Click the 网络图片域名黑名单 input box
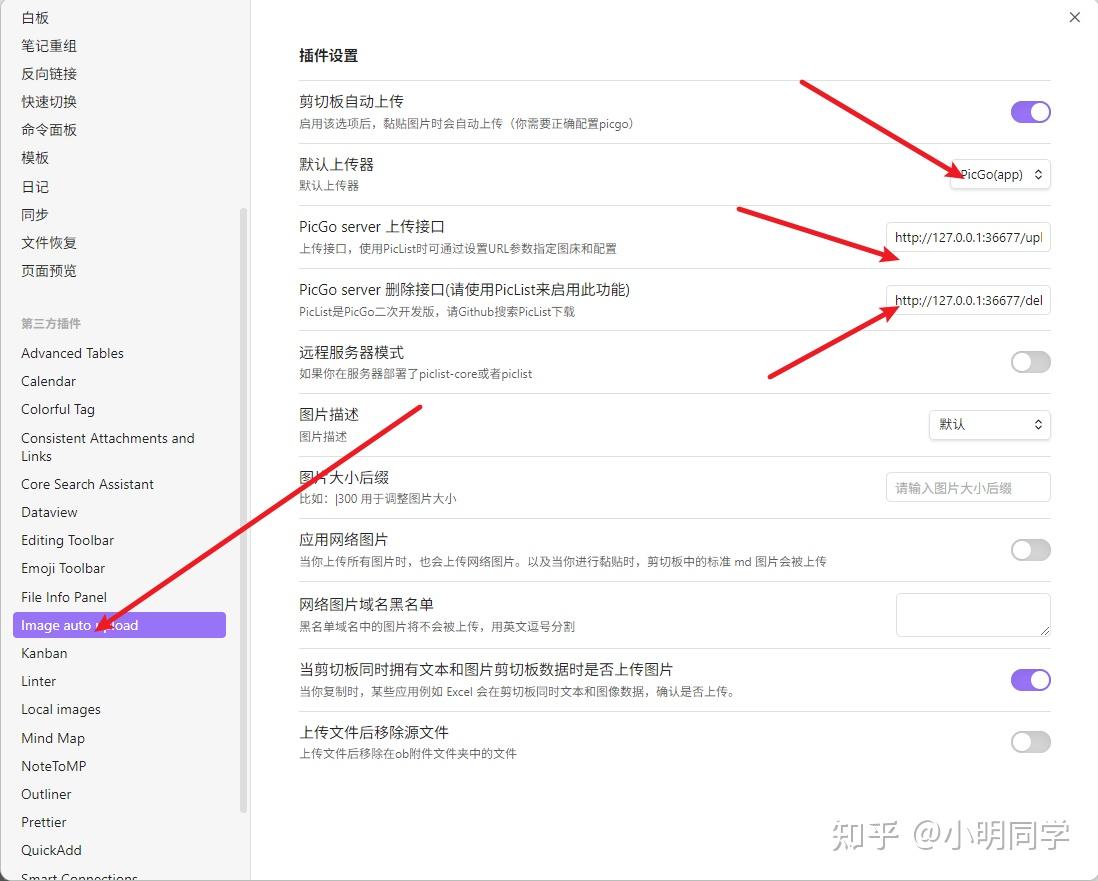This screenshot has height=881, width=1098. [972, 615]
